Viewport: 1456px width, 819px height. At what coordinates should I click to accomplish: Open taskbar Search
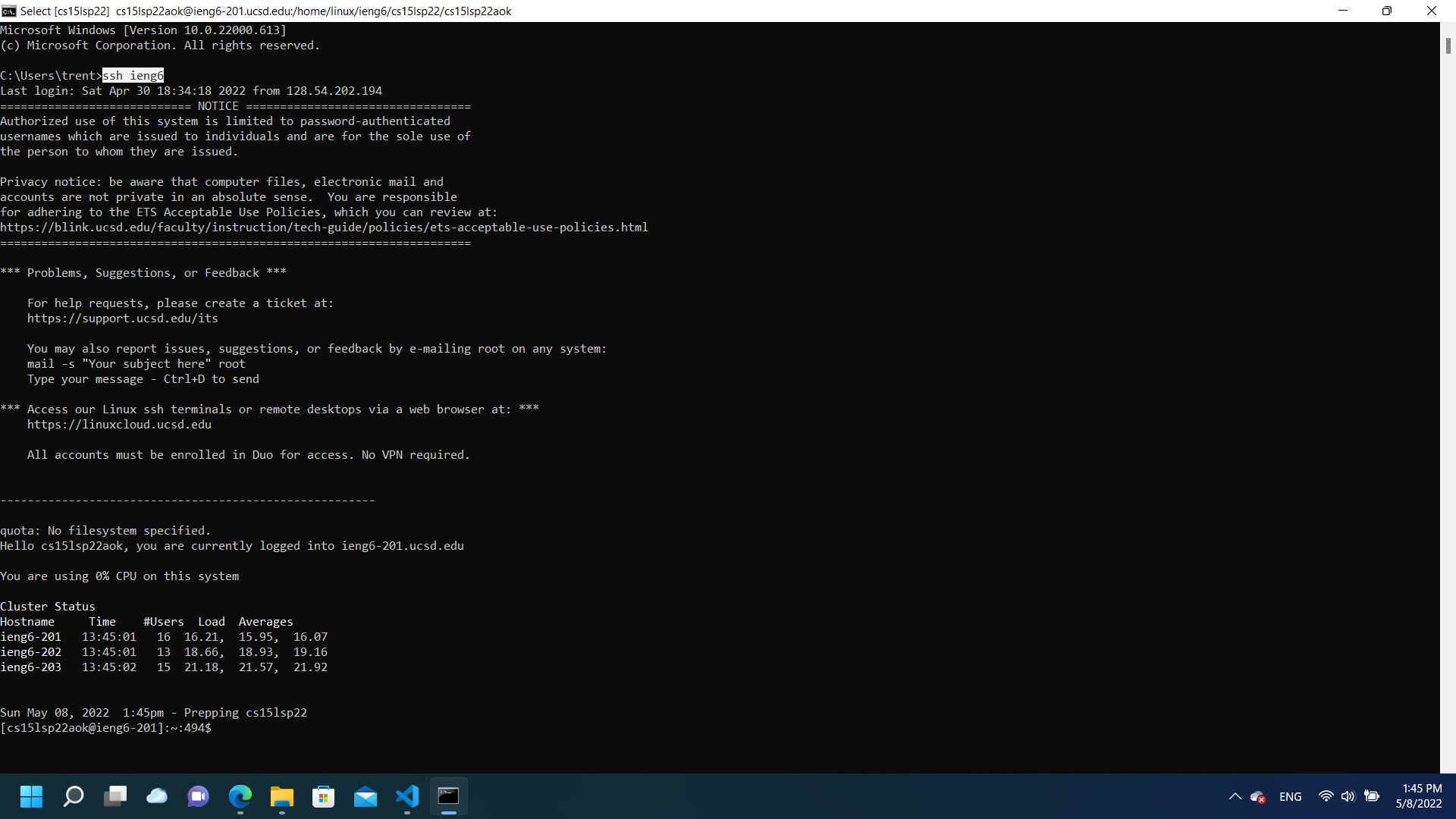point(74,796)
